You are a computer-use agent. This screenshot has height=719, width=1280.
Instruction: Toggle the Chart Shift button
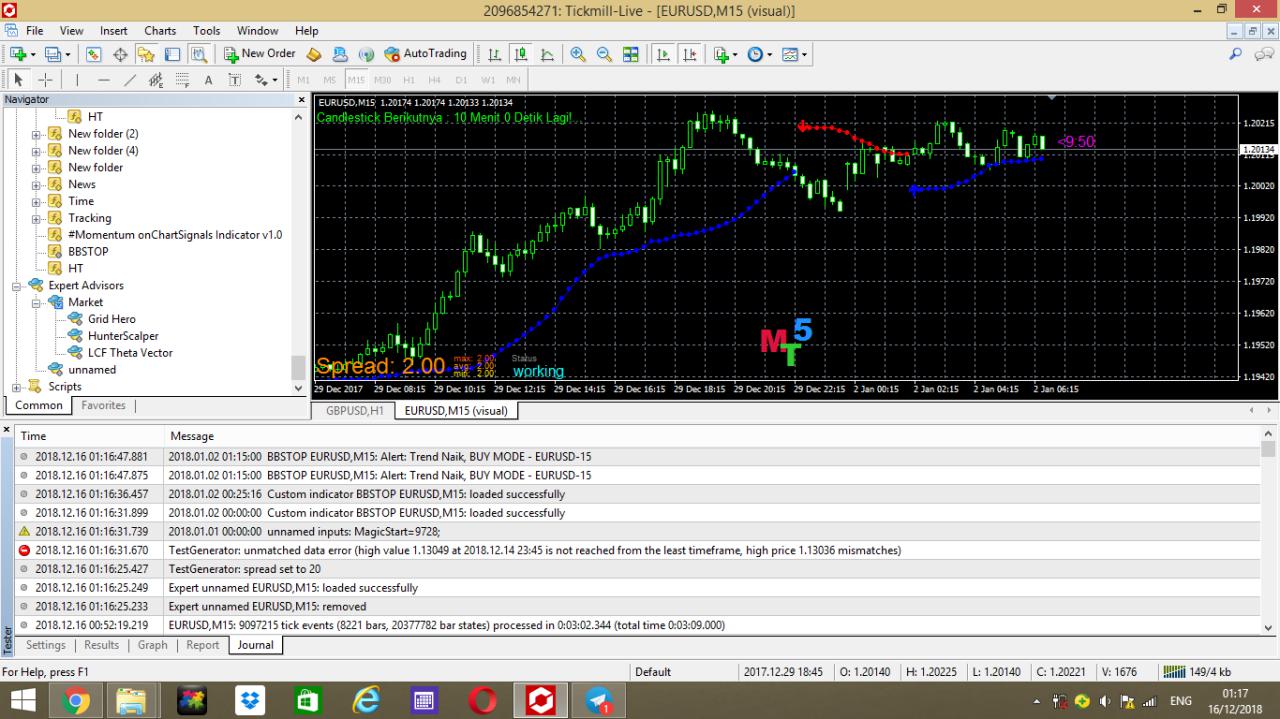tap(690, 54)
